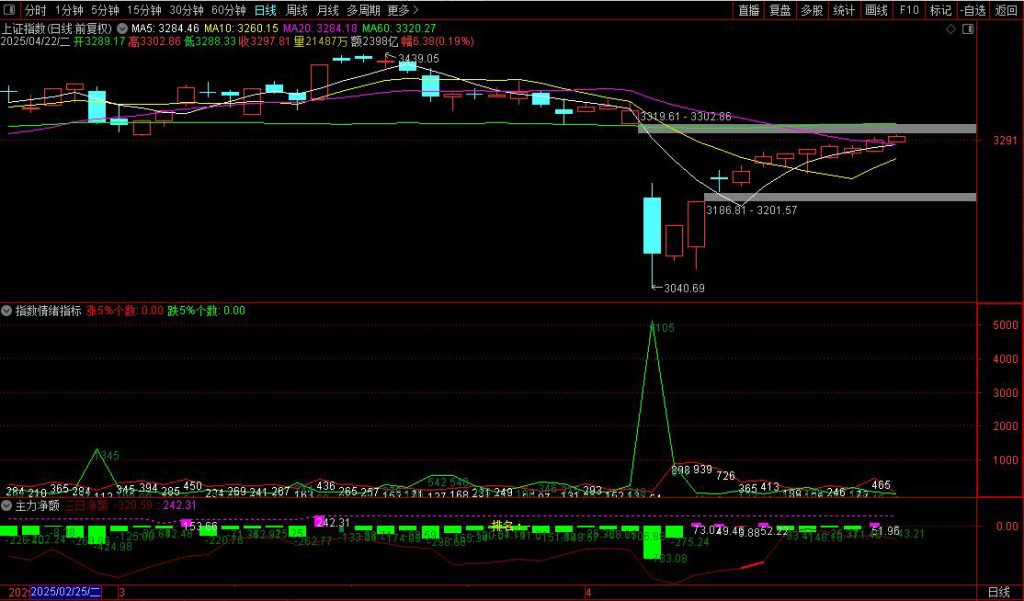Select the 60分钟 timeframe tab

point(228,10)
